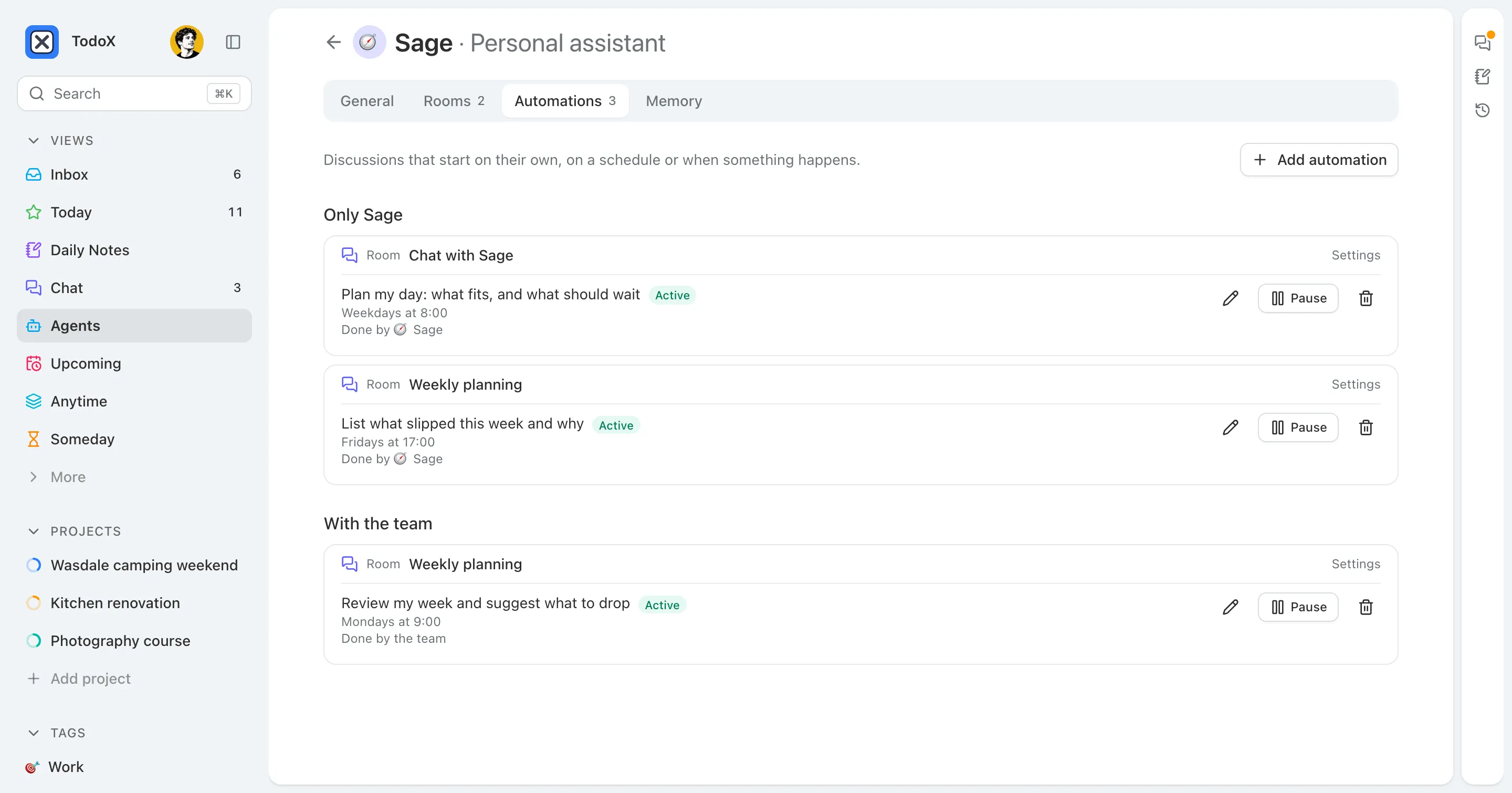Image resolution: width=1512 pixels, height=793 pixels.
Task: Open the chat panel icon with notification dot
Action: coord(1483,42)
